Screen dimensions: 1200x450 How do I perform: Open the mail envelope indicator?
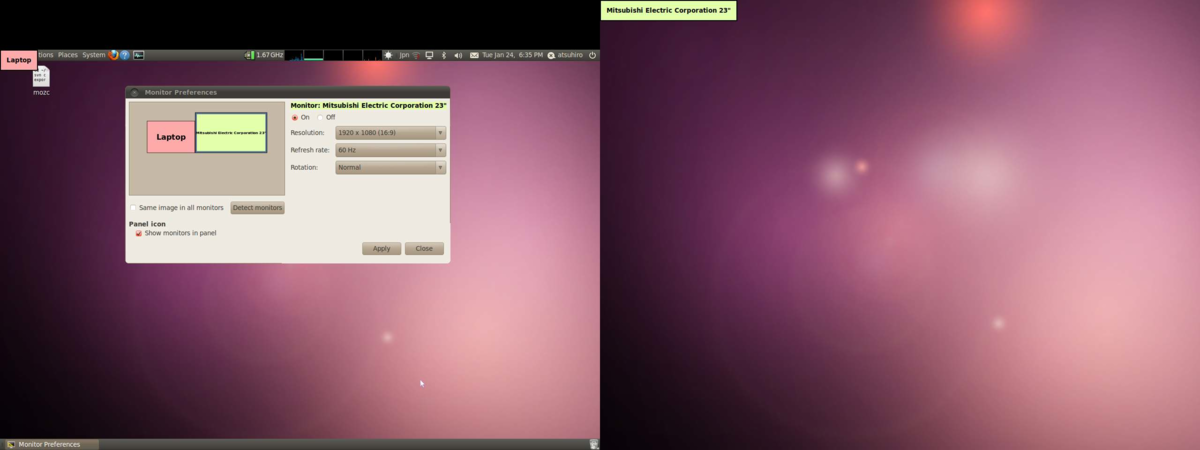tap(474, 55)
